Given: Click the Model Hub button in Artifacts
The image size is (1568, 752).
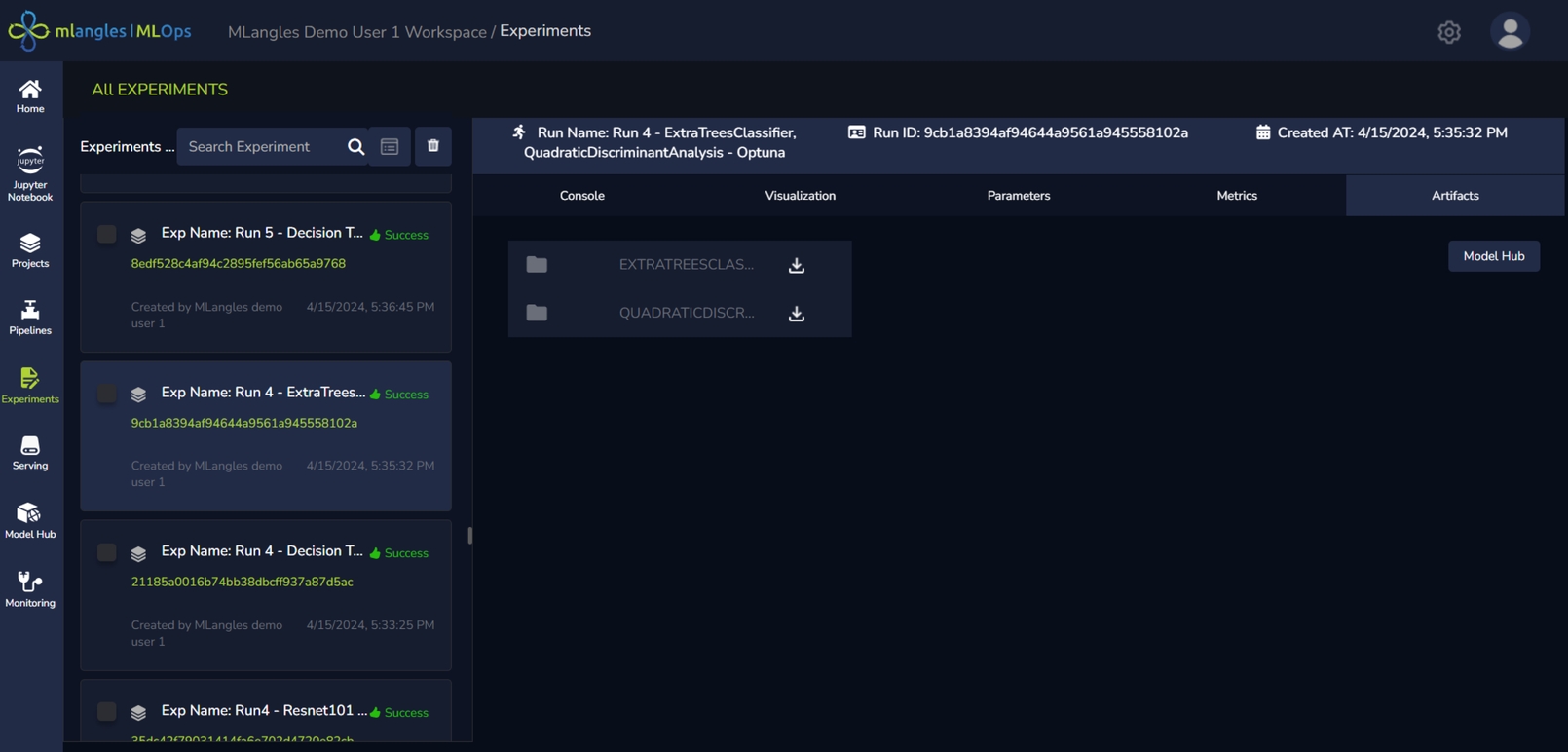Looking at the screenshot, I should [x=1493, y=256].
